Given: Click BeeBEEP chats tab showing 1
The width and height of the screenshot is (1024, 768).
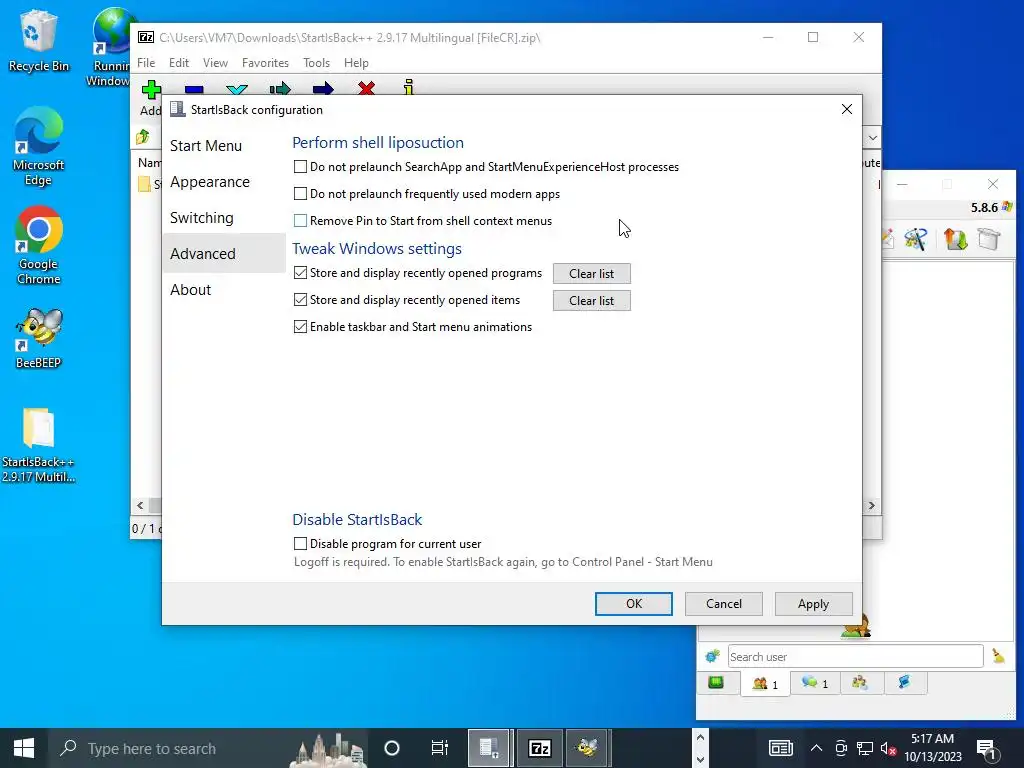Looking at the screenshot, I should (x=815, y=683).
